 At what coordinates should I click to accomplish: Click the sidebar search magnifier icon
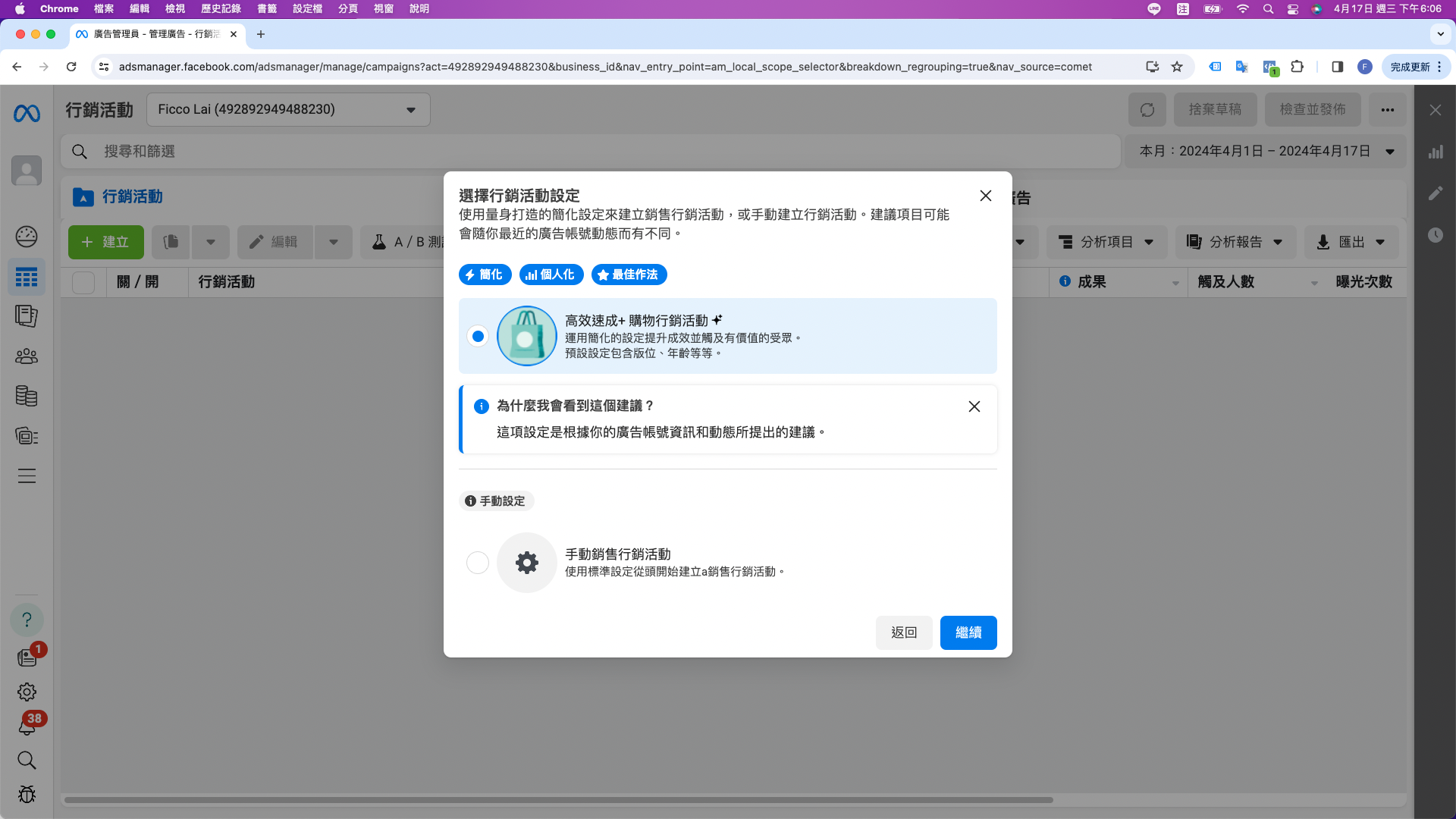(x=27, y=760)
